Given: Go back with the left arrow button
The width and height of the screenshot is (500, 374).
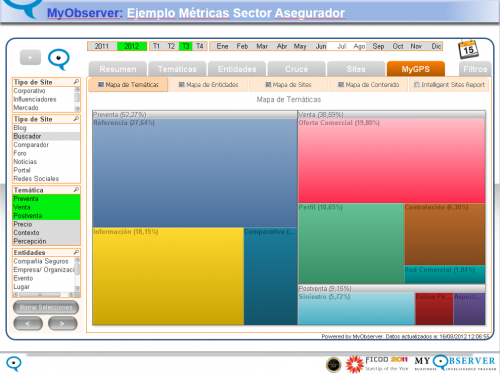Looking at the screenshot, I should pyautogui.click(x=28, y=323).
